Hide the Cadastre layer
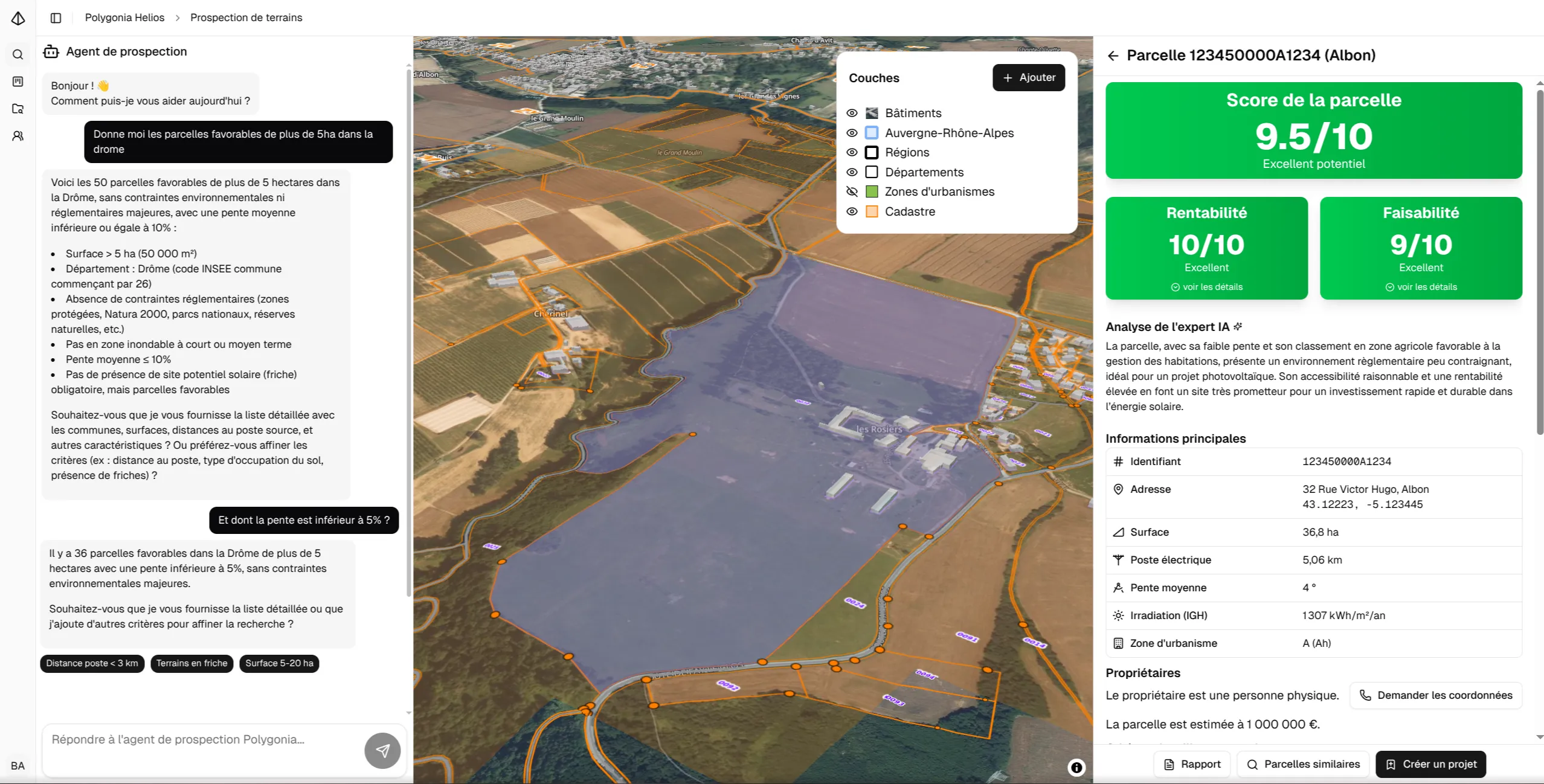The height and width of the screenshot is (784, 1544). tap(852, 211)
